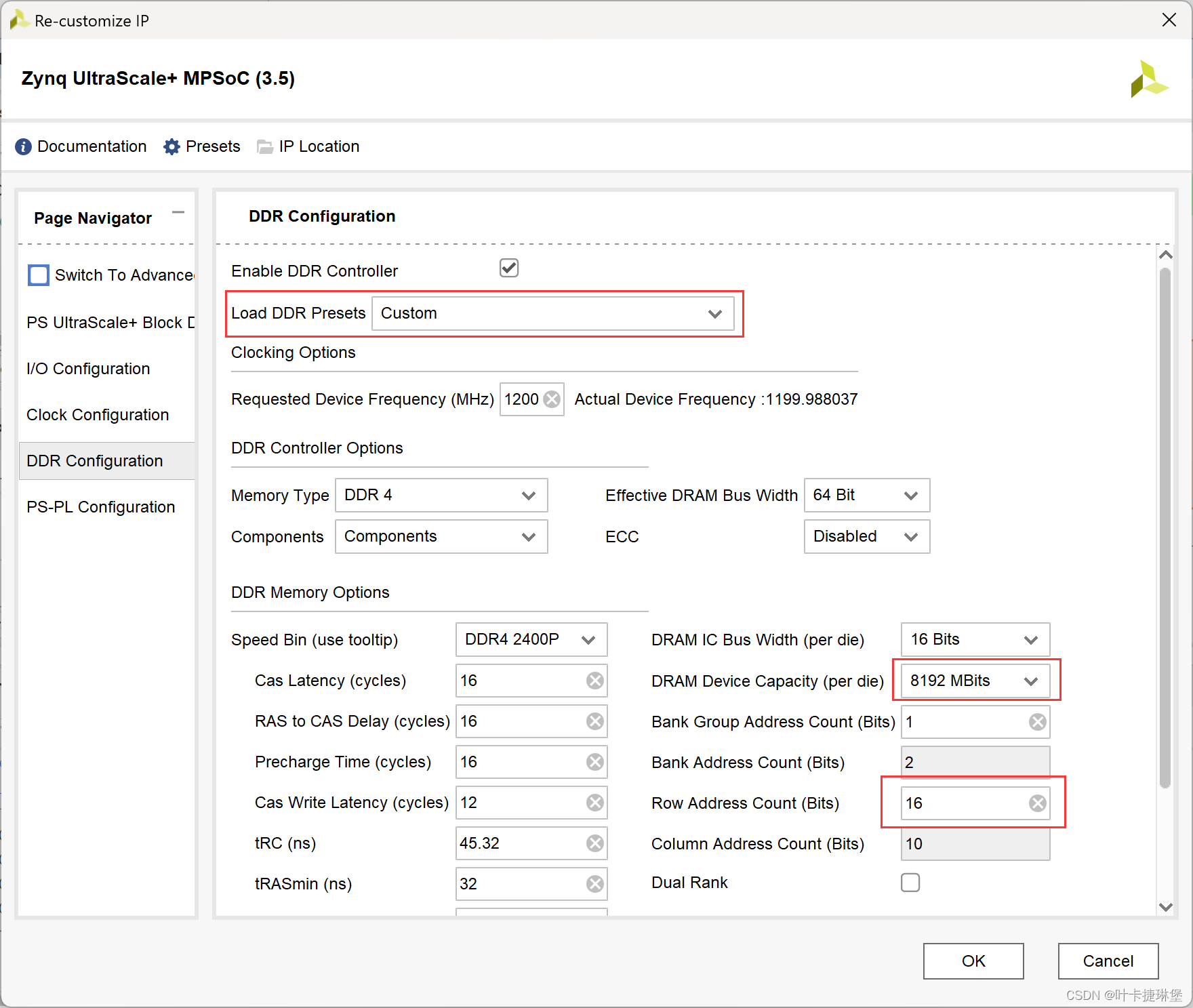Open DRAM IC Bus Width dropdown
1193x1008 pixels.
975,640
